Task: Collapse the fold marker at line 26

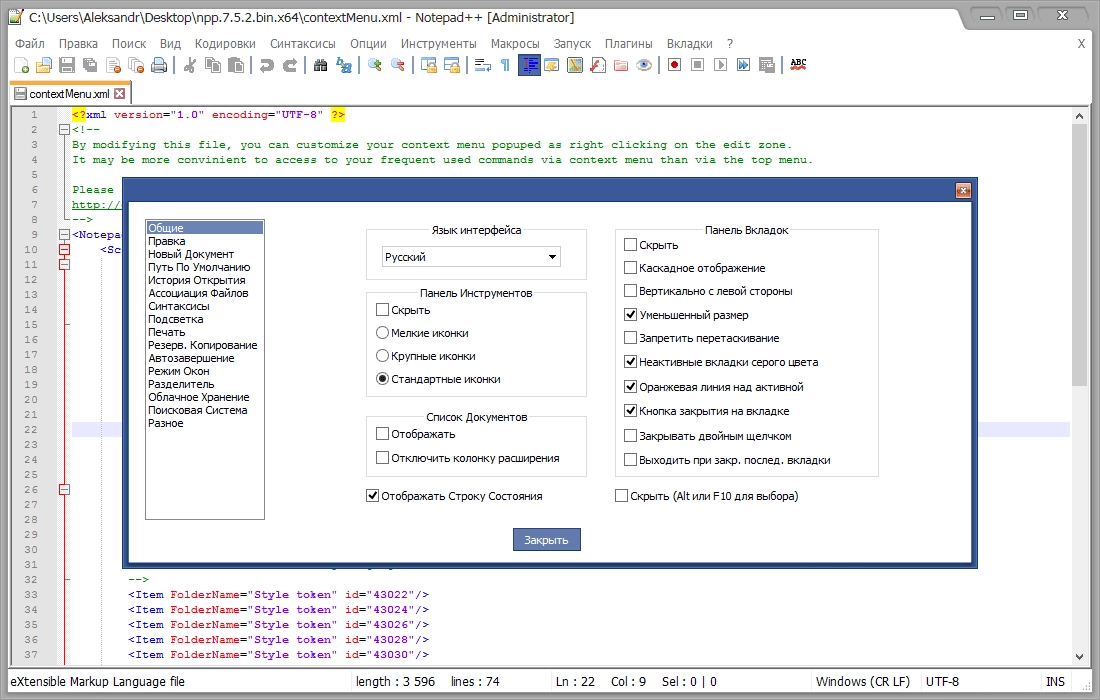Action: click(65, 490)
